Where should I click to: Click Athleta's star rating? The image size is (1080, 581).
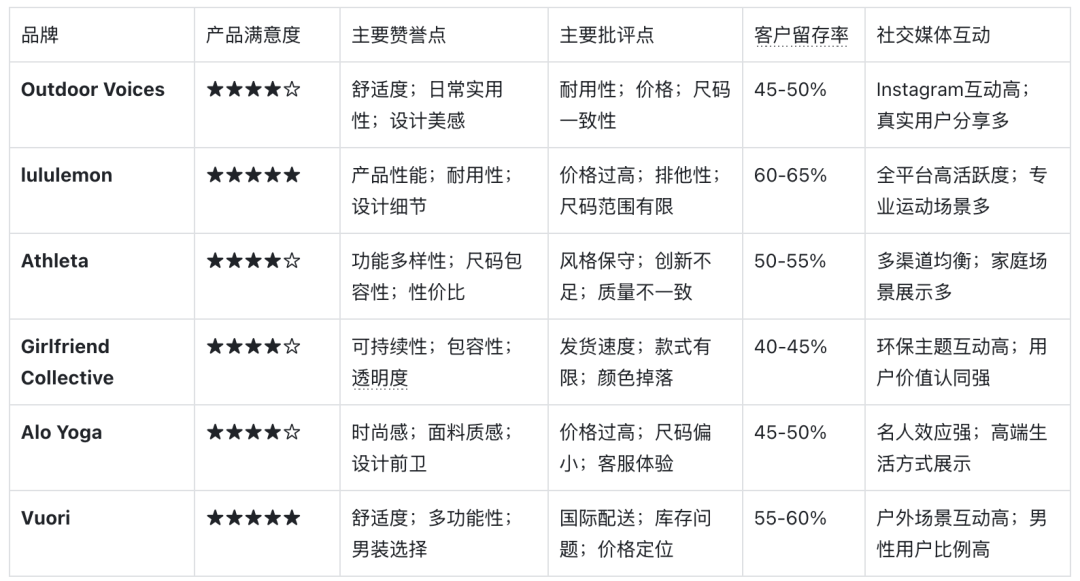pos(253,261)
